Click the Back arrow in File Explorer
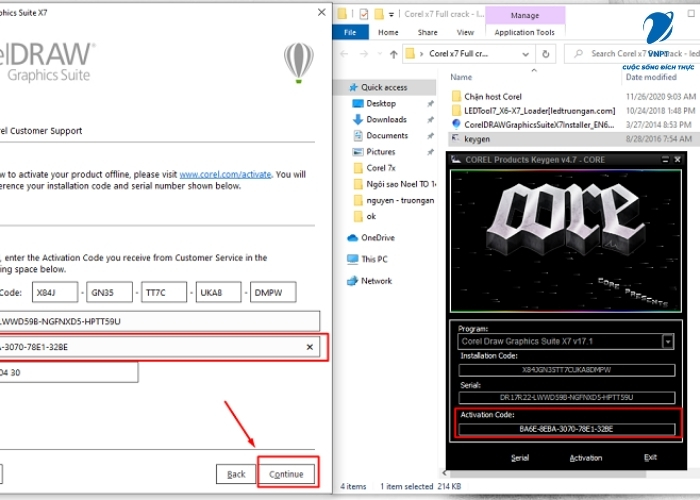This screenshot has height=500, width=700. point(346,54)
